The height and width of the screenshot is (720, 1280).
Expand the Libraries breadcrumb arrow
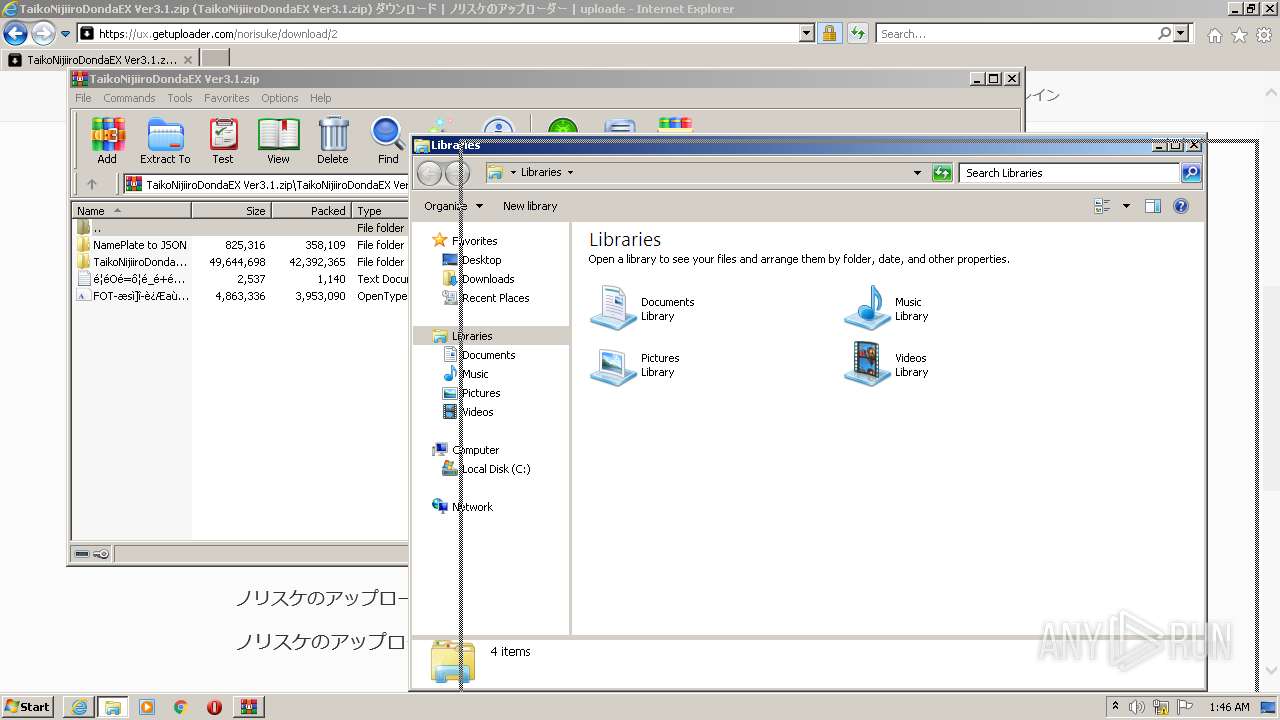pos(570,173)
